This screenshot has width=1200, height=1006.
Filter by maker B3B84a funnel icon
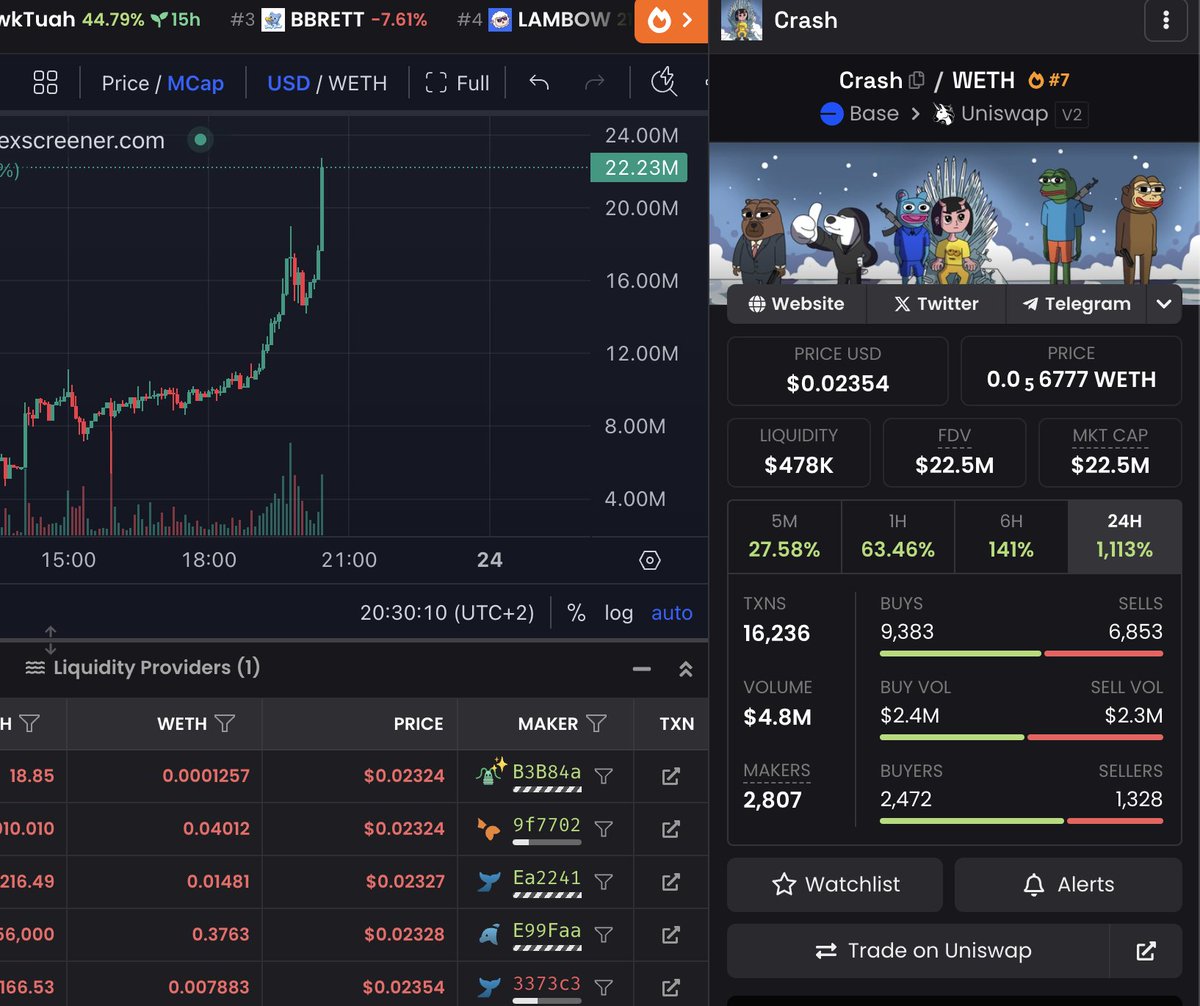pyautogui.click(x=603, y=776)
